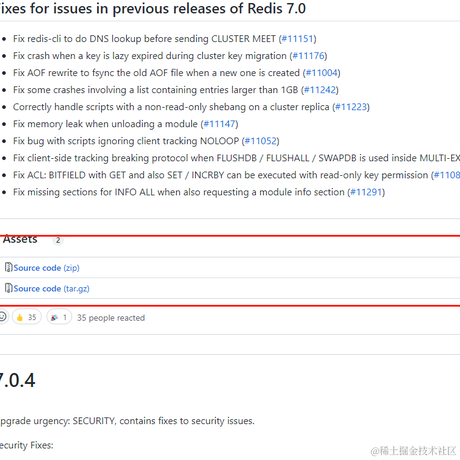Click the Assets count badge showing 2

[x=58, y=240]
